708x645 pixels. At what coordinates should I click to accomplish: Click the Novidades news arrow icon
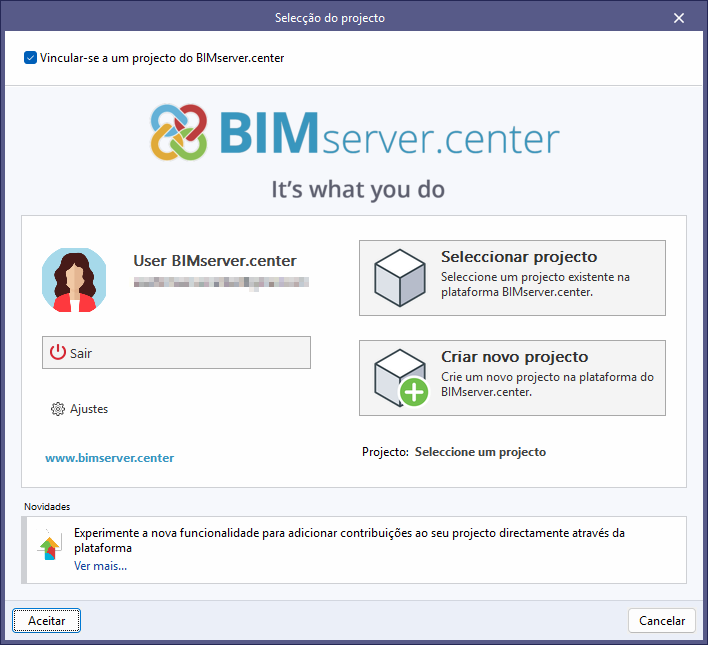(x=49, y=546)
